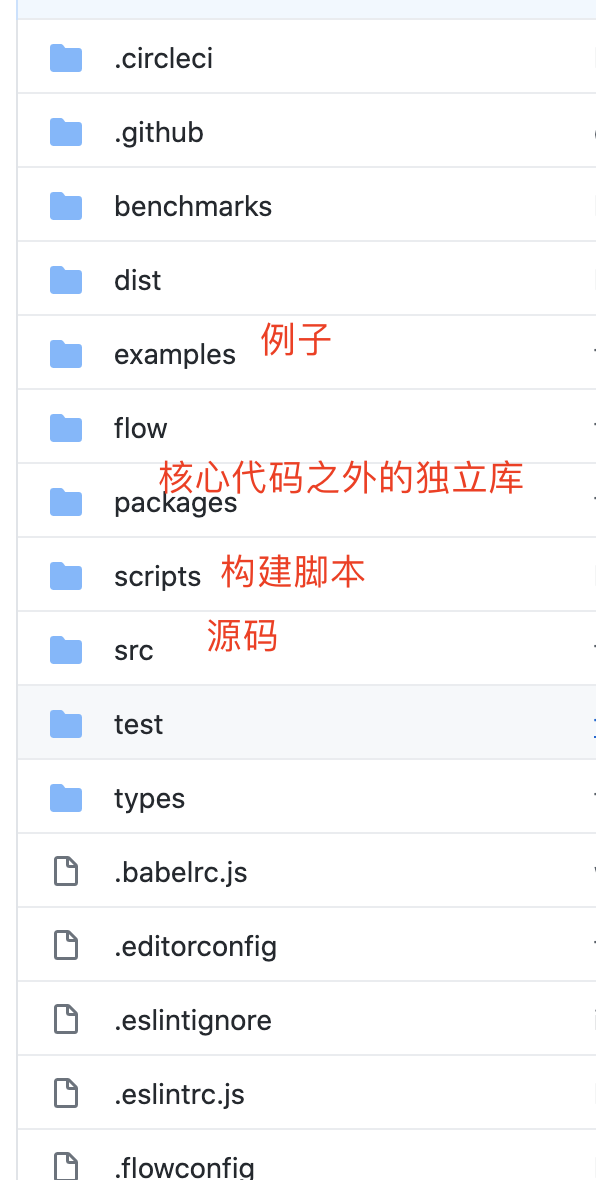The height and width of the screenshot is (1180, 596).
Task: Click the .eslintignore file icon
Action: pos(66,1020)
